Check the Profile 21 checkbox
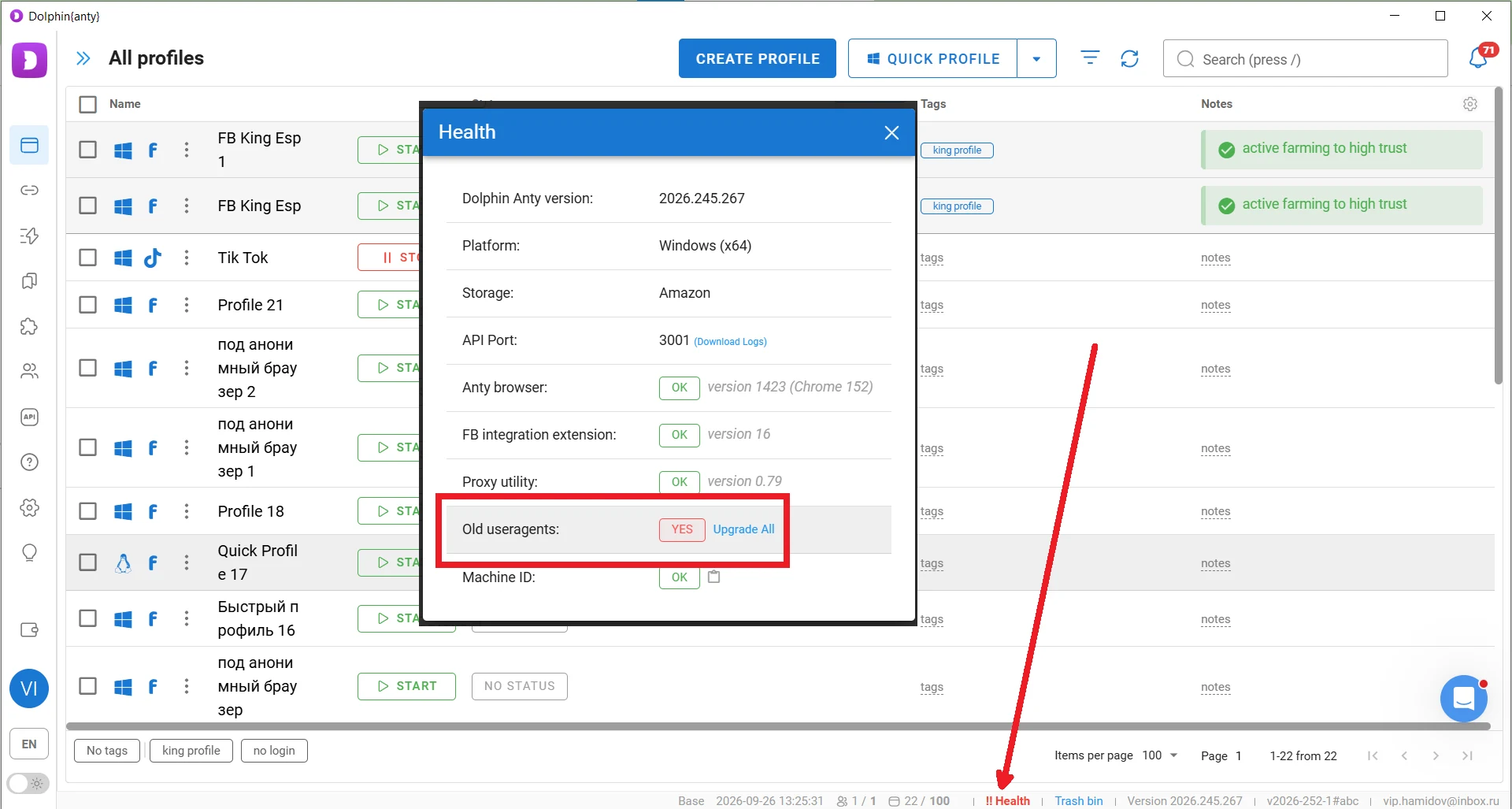This screenshot has width=1512, height=809. (x=88, y=305)
